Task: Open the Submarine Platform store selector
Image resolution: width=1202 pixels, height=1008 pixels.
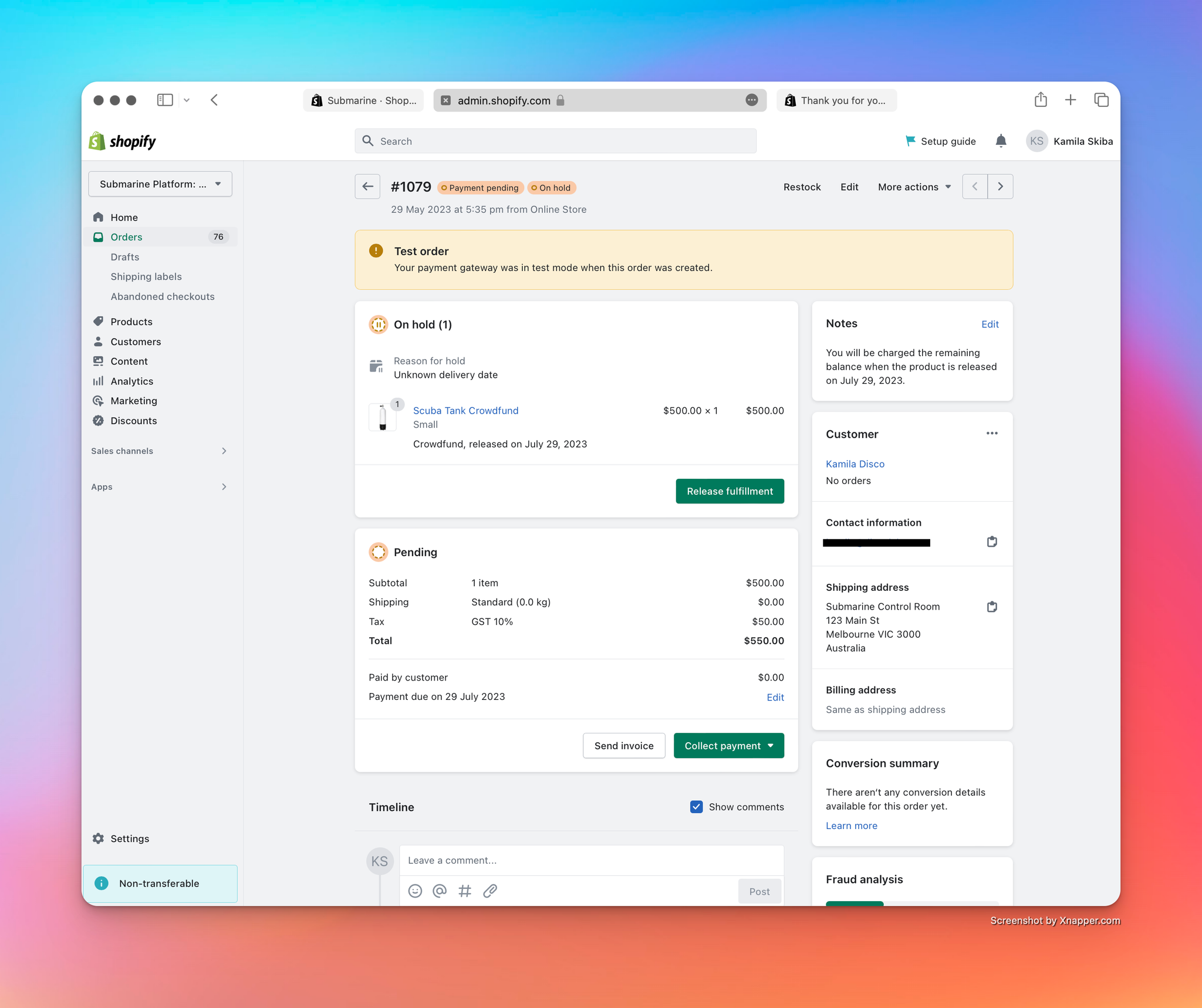Action: (160, 184)
